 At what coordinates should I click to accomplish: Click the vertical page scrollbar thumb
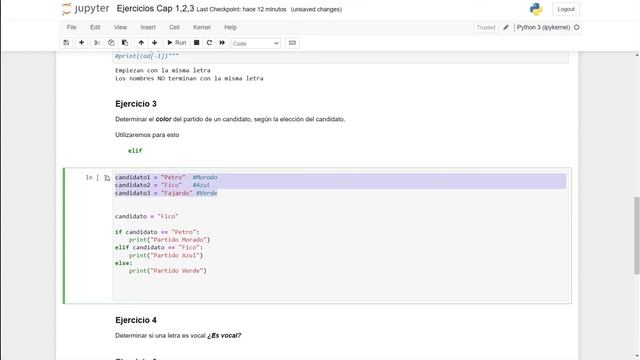(637, 235)
